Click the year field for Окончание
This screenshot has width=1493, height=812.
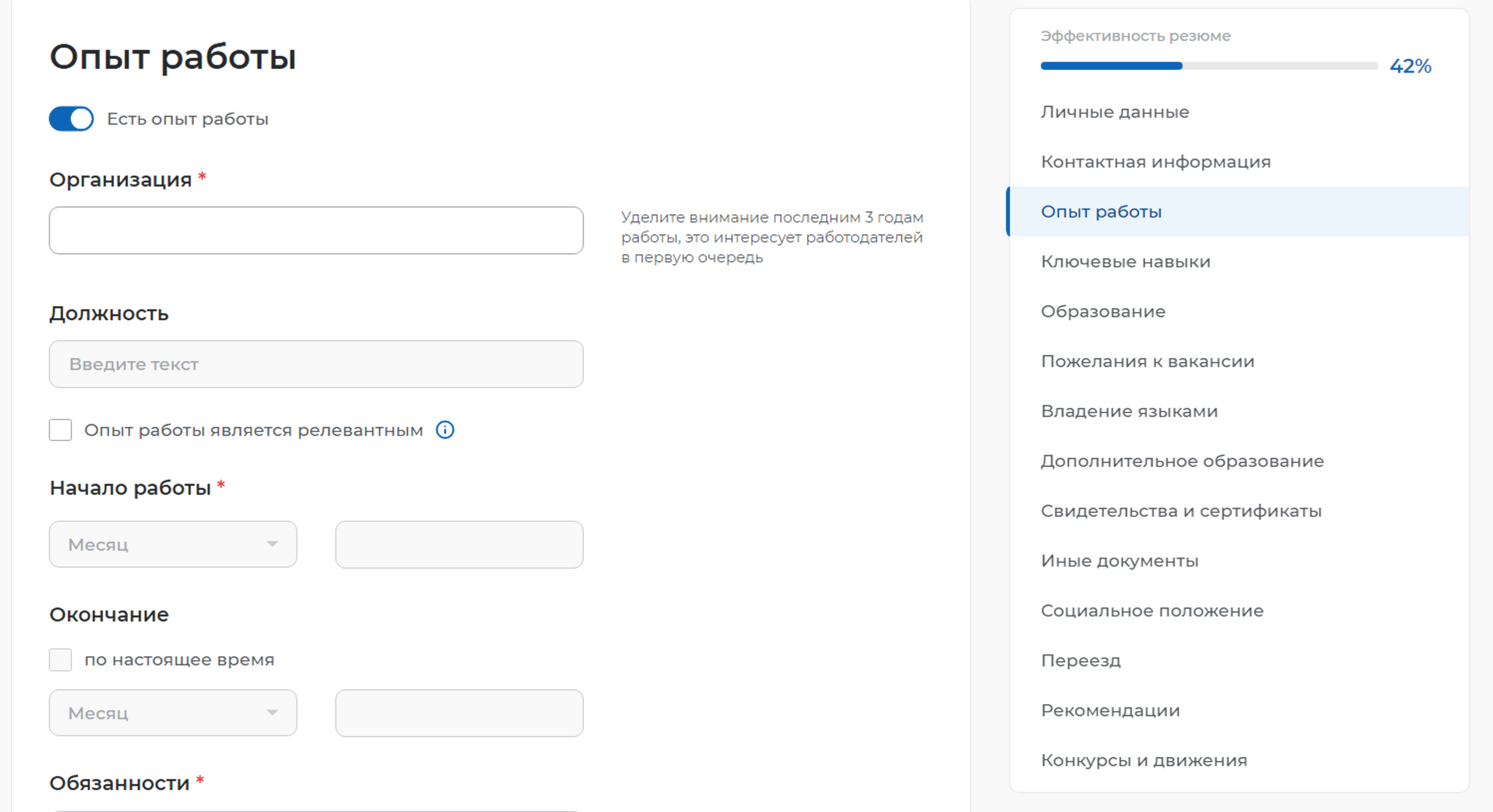tap(460, 713)
